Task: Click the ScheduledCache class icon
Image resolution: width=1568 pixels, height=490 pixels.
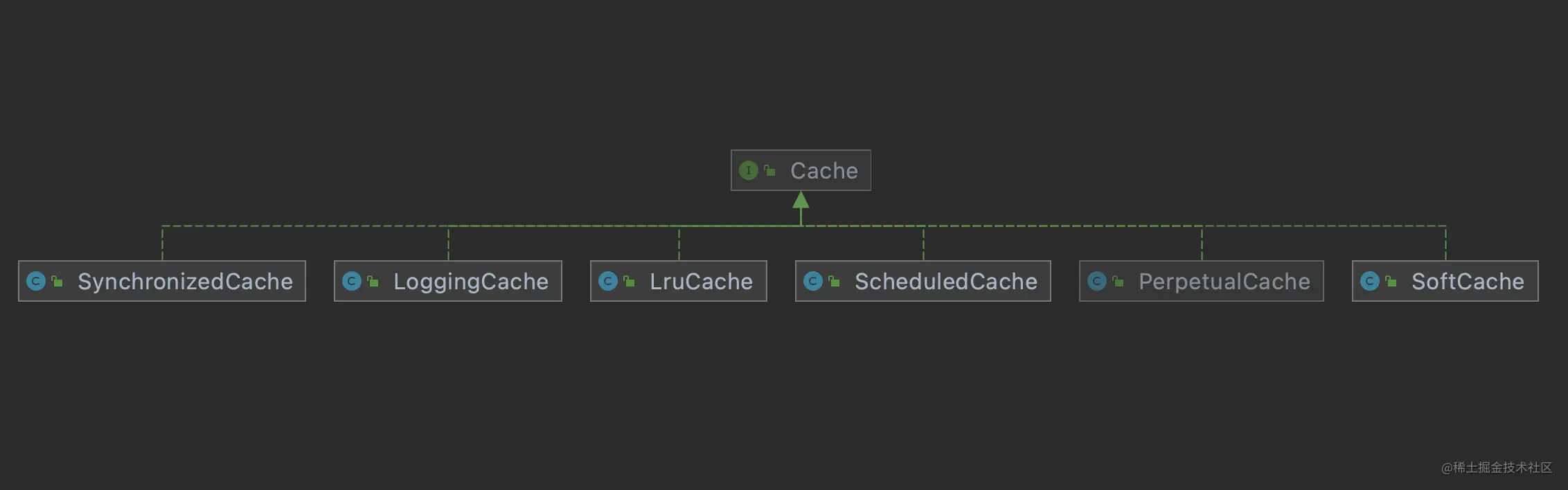Action: (x=813, y=281)
